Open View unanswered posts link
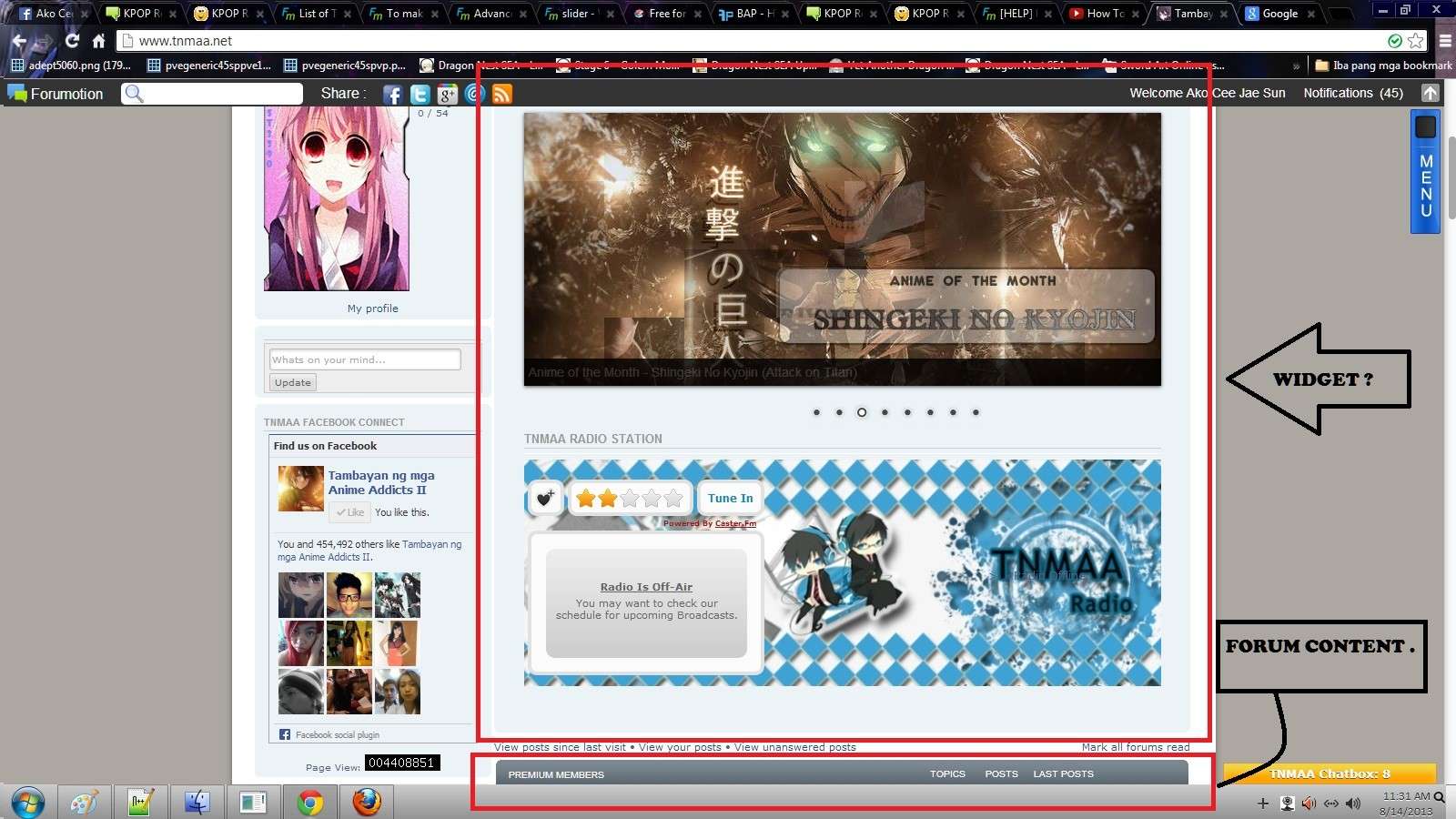 [x=795, y=747]
